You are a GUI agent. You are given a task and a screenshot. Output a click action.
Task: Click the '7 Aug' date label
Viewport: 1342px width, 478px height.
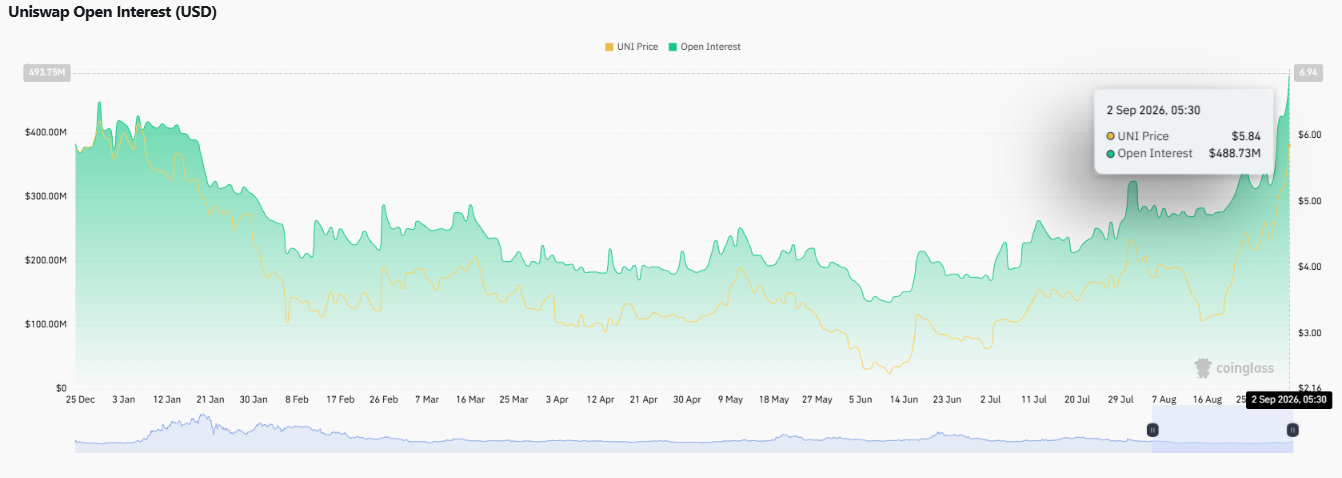tap(1163, 399)
